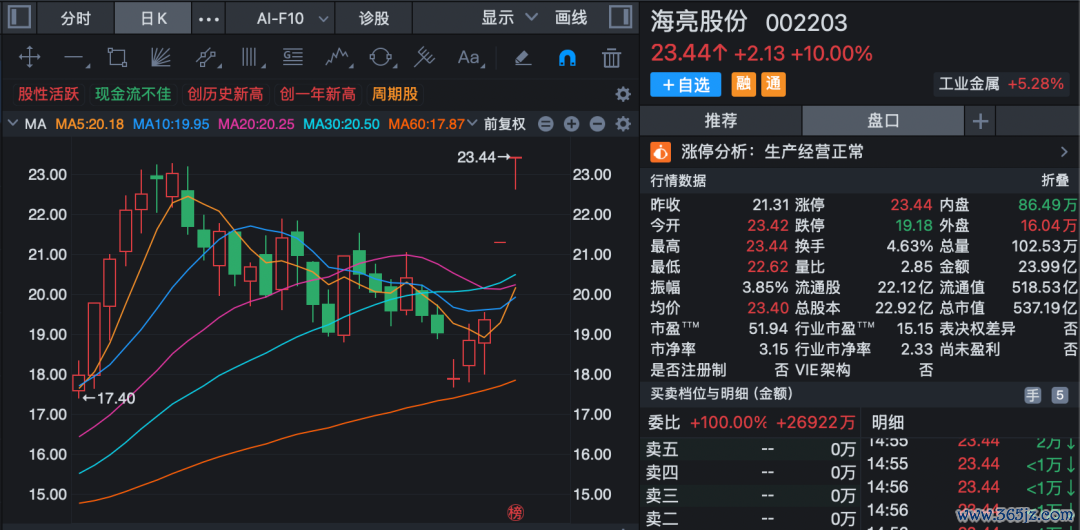Image resolution: width=1080 pixels, height=530 pixels.
Task: Expand 涨停分析 details arrow
Action: [1063, 152]
